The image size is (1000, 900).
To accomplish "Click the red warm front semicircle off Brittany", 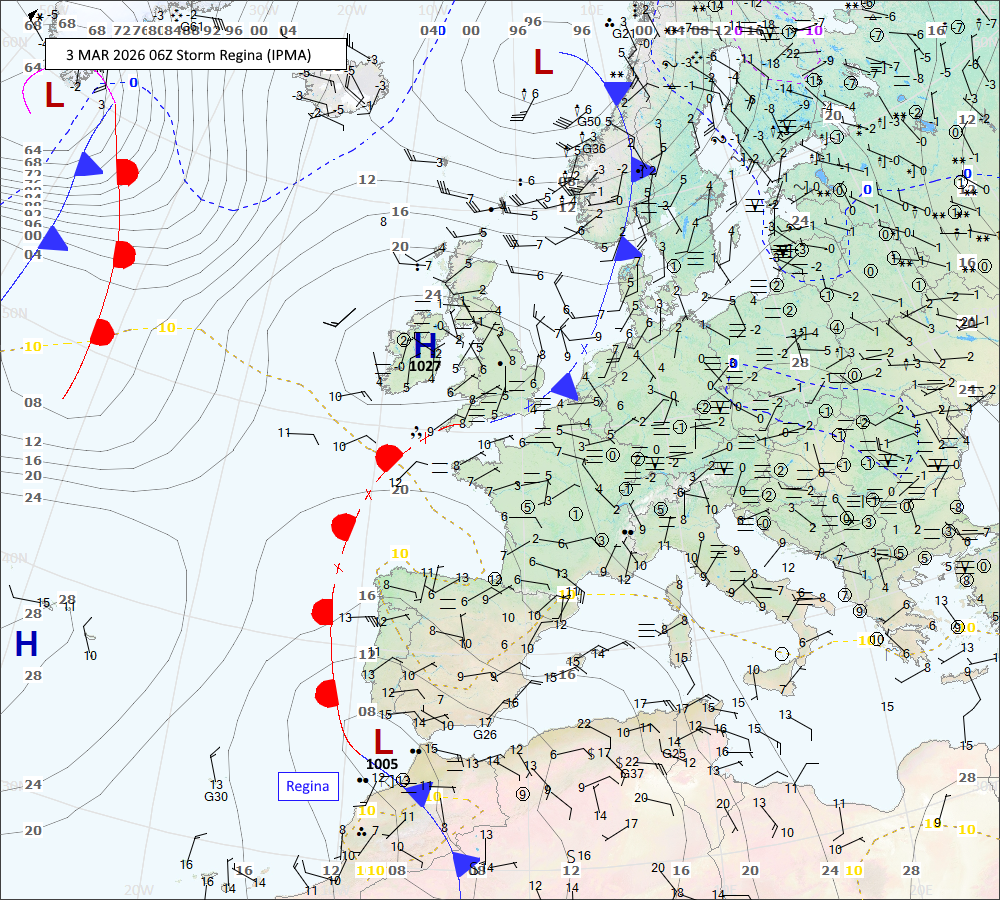I will click(388, 458).
